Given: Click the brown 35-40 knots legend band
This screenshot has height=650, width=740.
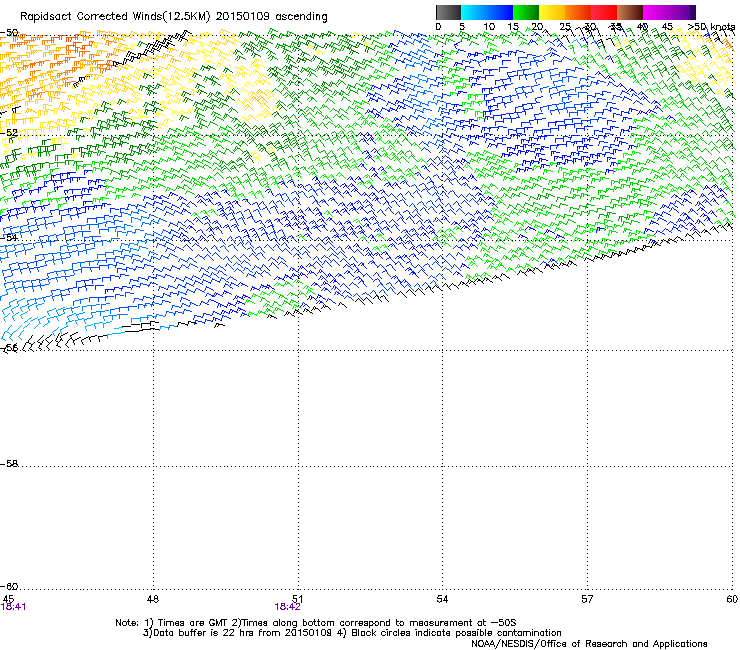Looking at the screenshot, I should pos(630,12).
